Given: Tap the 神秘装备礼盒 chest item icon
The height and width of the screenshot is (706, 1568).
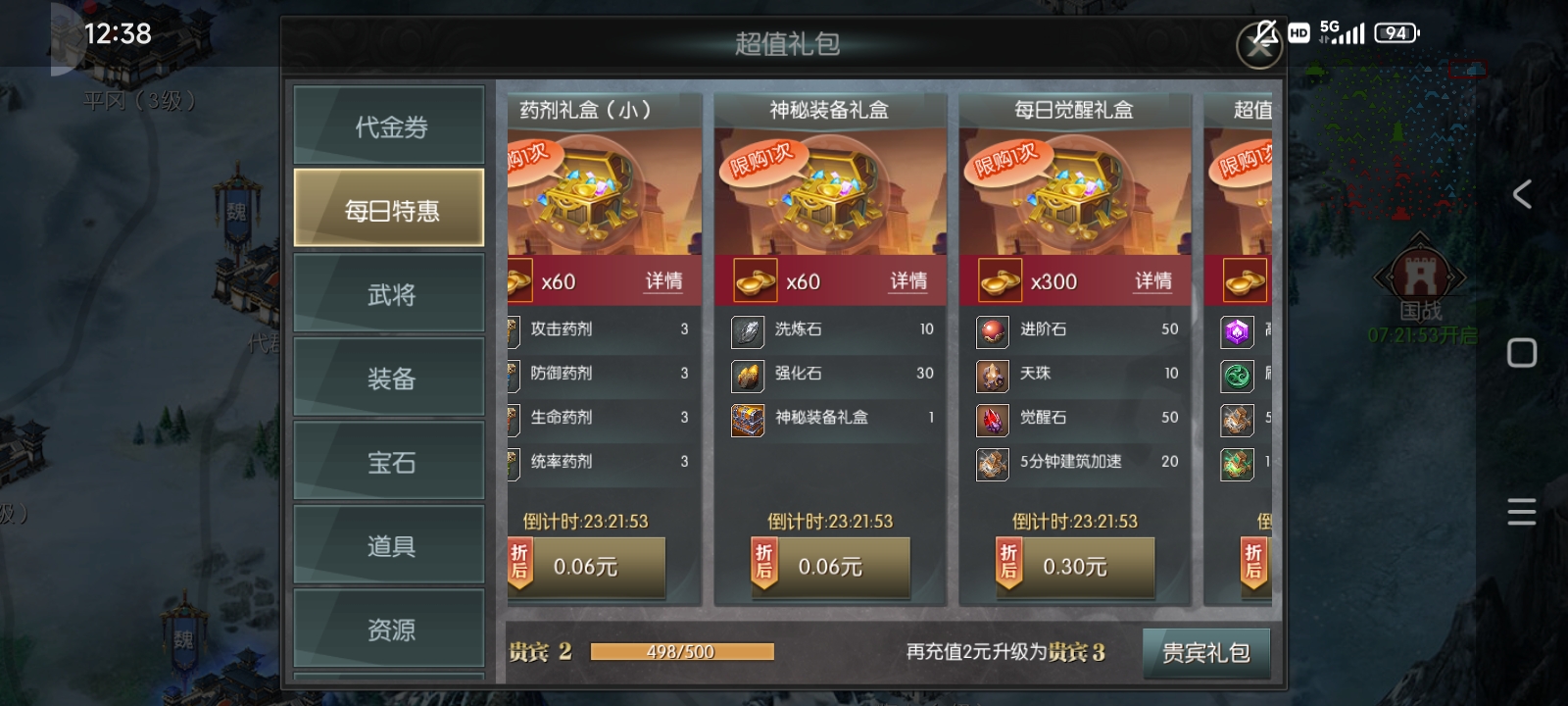Looking at the screenshot, I should (748, 419).
